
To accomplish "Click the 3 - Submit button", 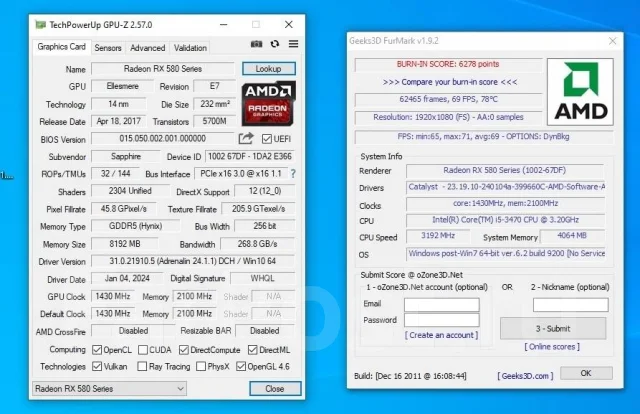I will tap(553, 329).
